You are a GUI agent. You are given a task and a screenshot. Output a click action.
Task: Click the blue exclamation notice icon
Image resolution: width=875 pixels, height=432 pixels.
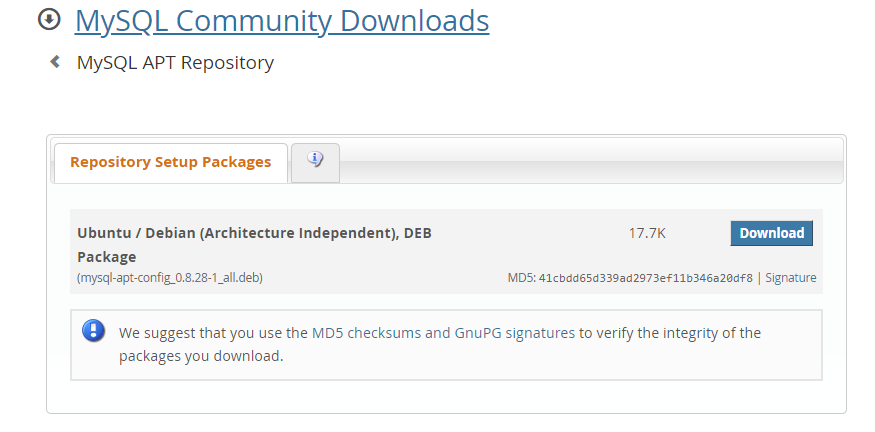pyautogui.click(x=94, y=331)
